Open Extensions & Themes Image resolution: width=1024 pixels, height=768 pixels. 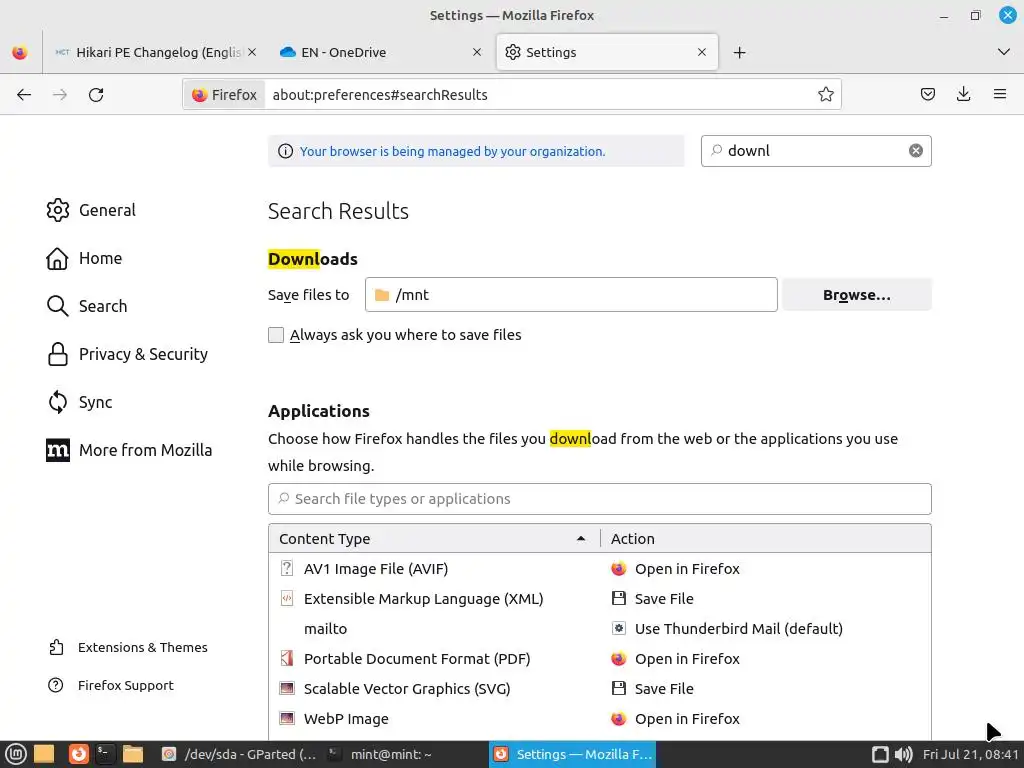coord(128,647)
